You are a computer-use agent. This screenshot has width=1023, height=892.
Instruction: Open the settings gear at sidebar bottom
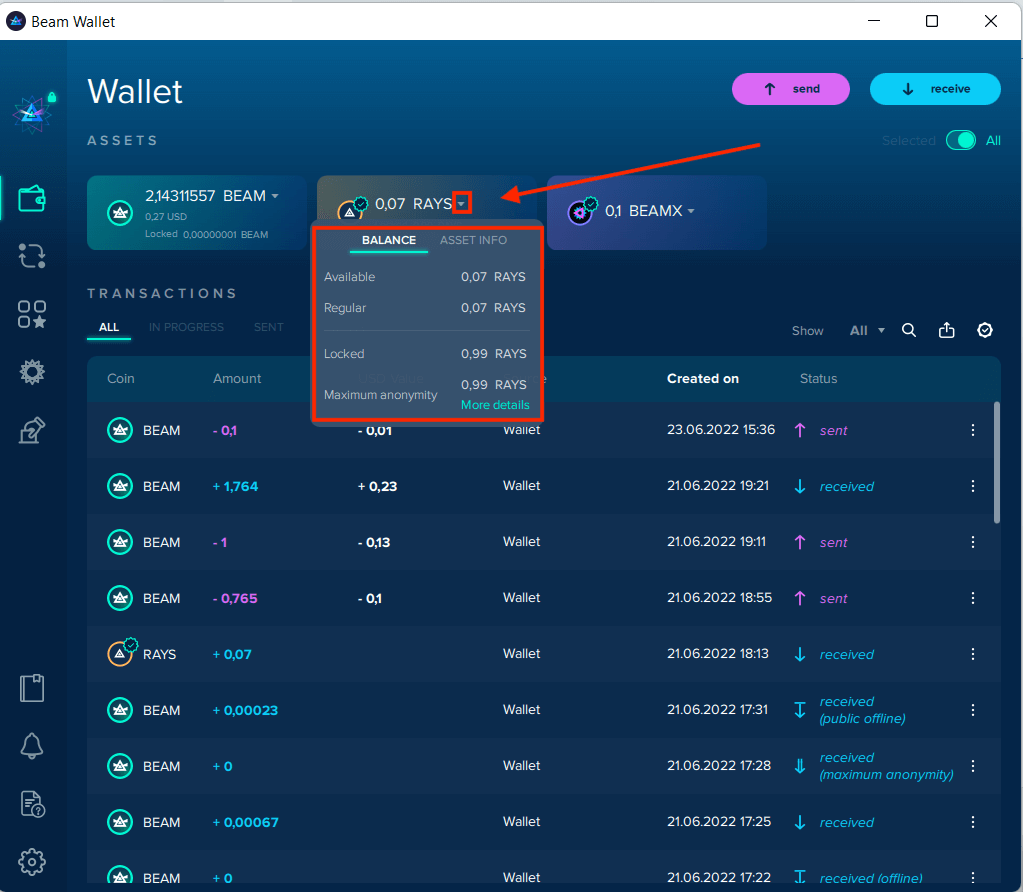[32, 861]
